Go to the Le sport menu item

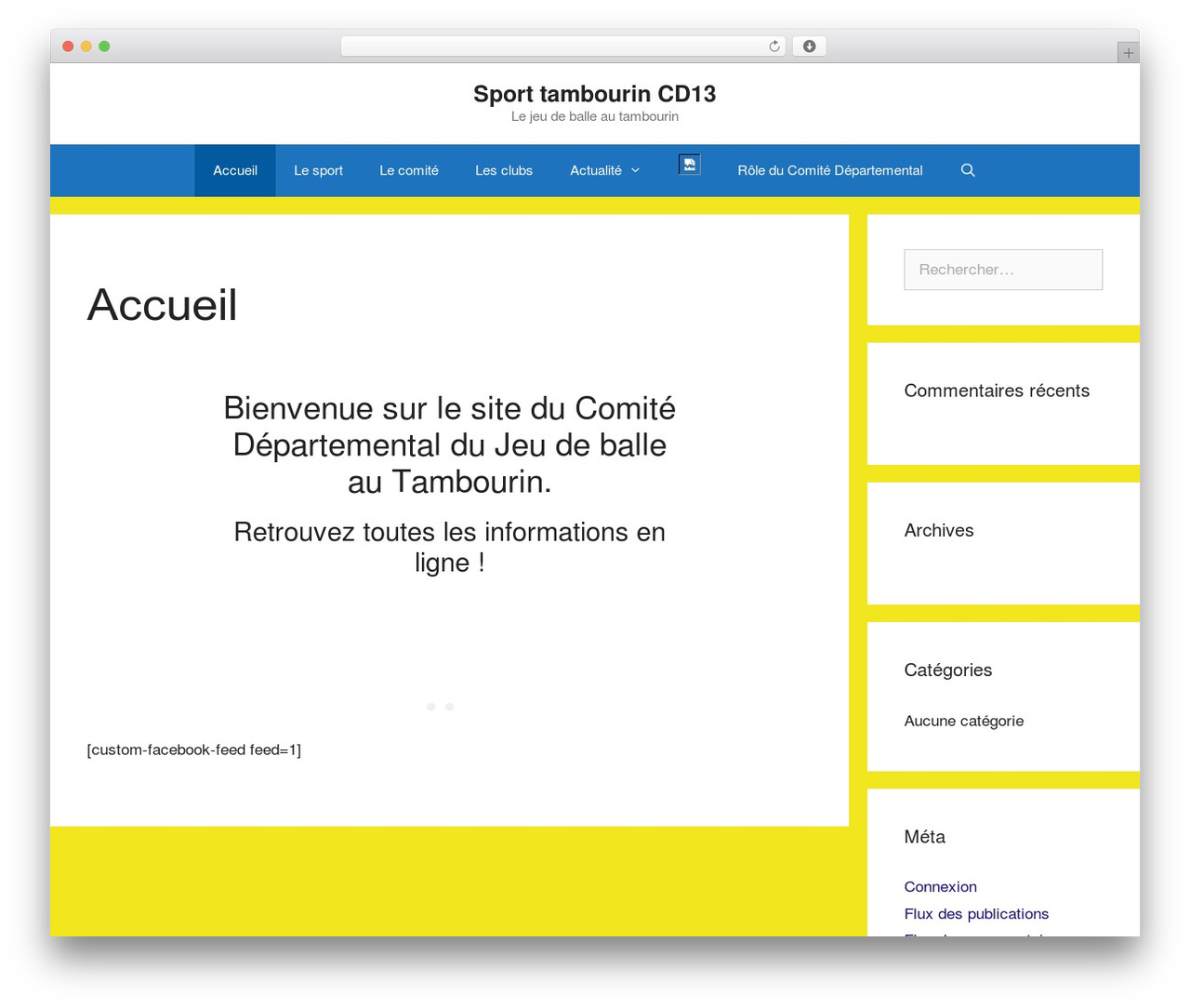(x=318, y=170)
